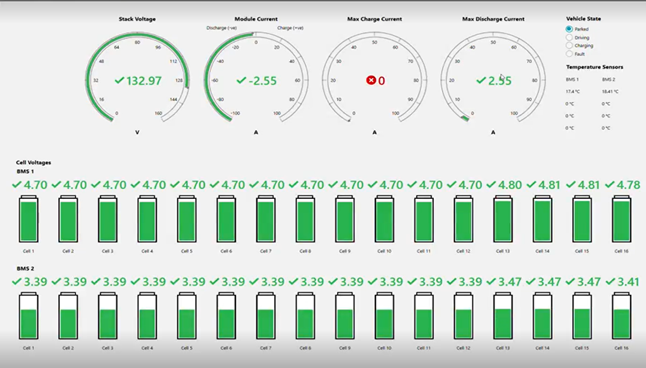The image size is (646, 368).
Task: Select the Charging vehicle state
Action: point(569,46)
